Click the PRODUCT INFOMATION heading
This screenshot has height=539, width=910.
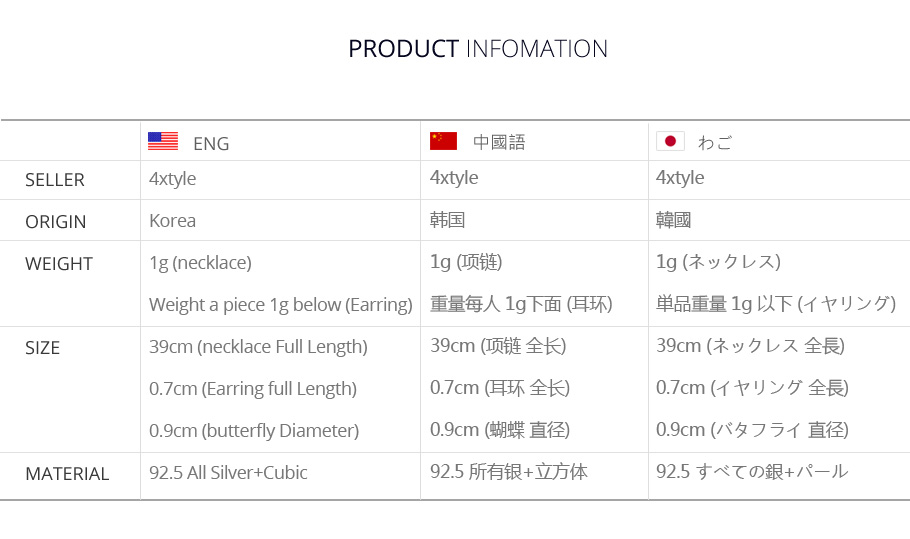pyautogui.click(x=477, y=49)
